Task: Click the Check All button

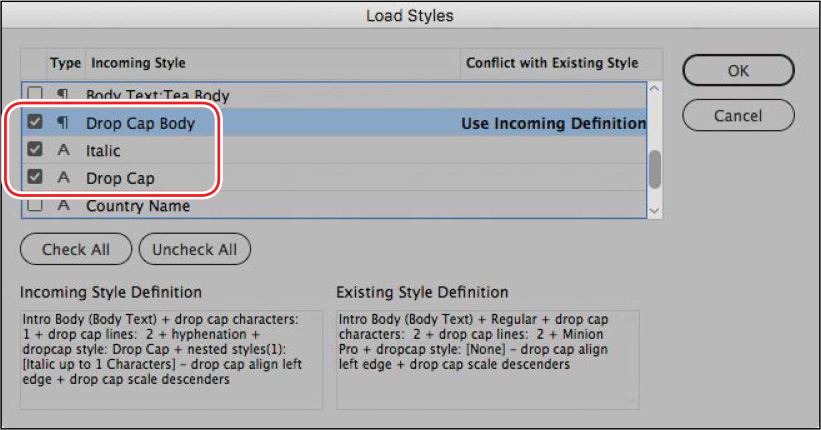Action: (x=76, y=249)
